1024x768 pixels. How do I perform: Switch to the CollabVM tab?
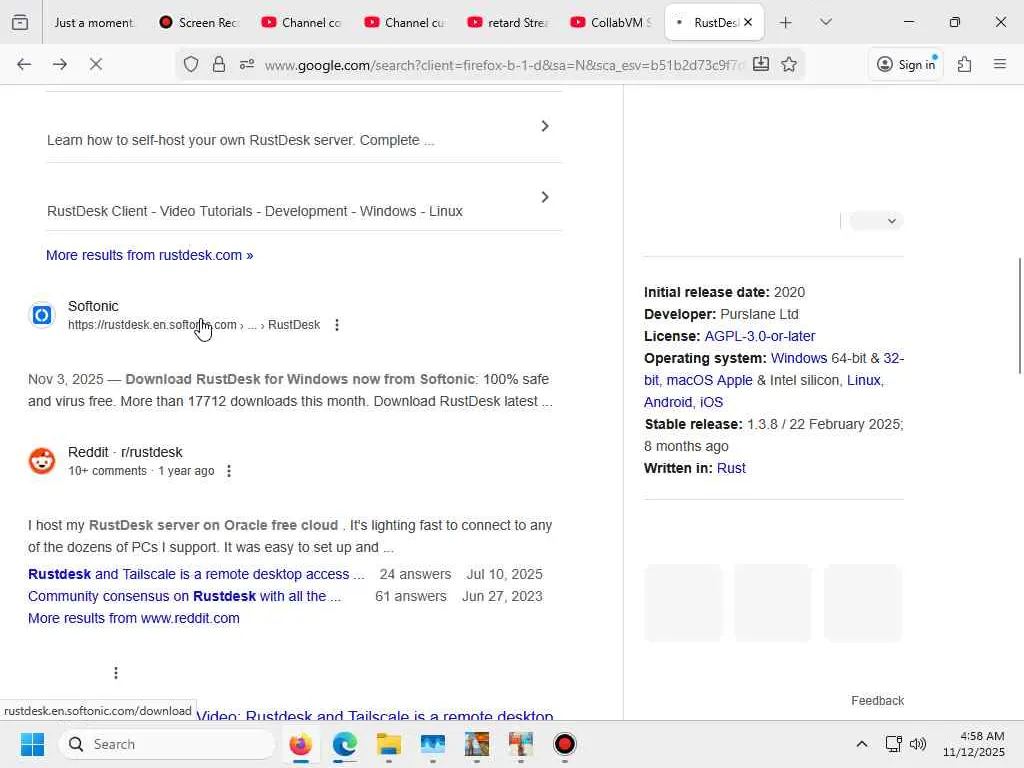point(613,23)
